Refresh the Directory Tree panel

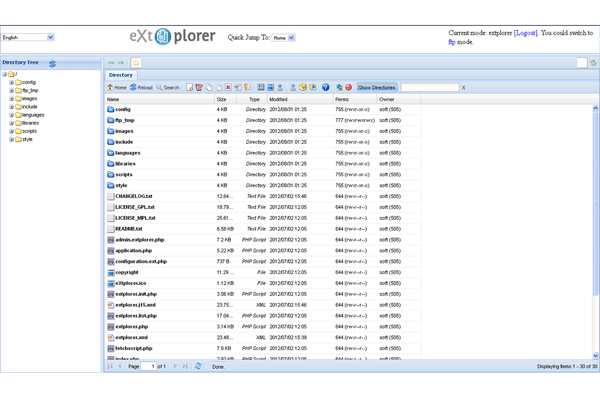pos(52,63)
